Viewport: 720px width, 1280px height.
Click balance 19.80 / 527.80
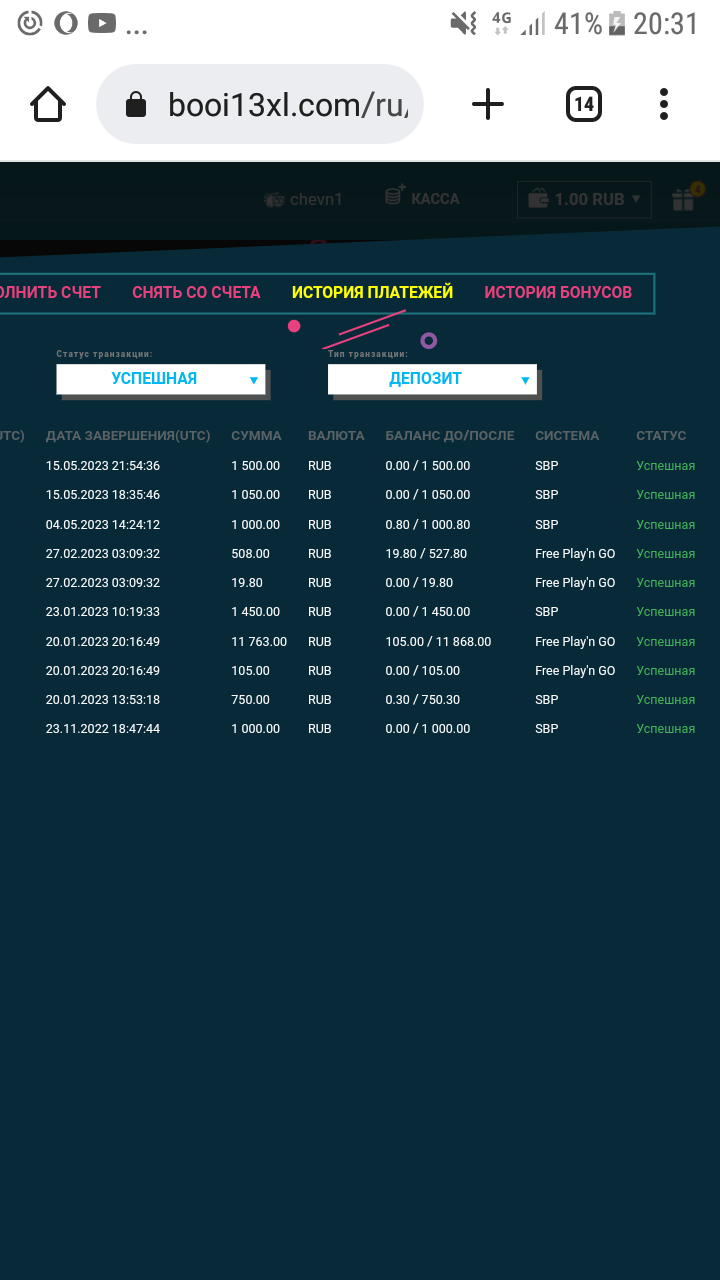pyautogui.click(x=426, y=554)
